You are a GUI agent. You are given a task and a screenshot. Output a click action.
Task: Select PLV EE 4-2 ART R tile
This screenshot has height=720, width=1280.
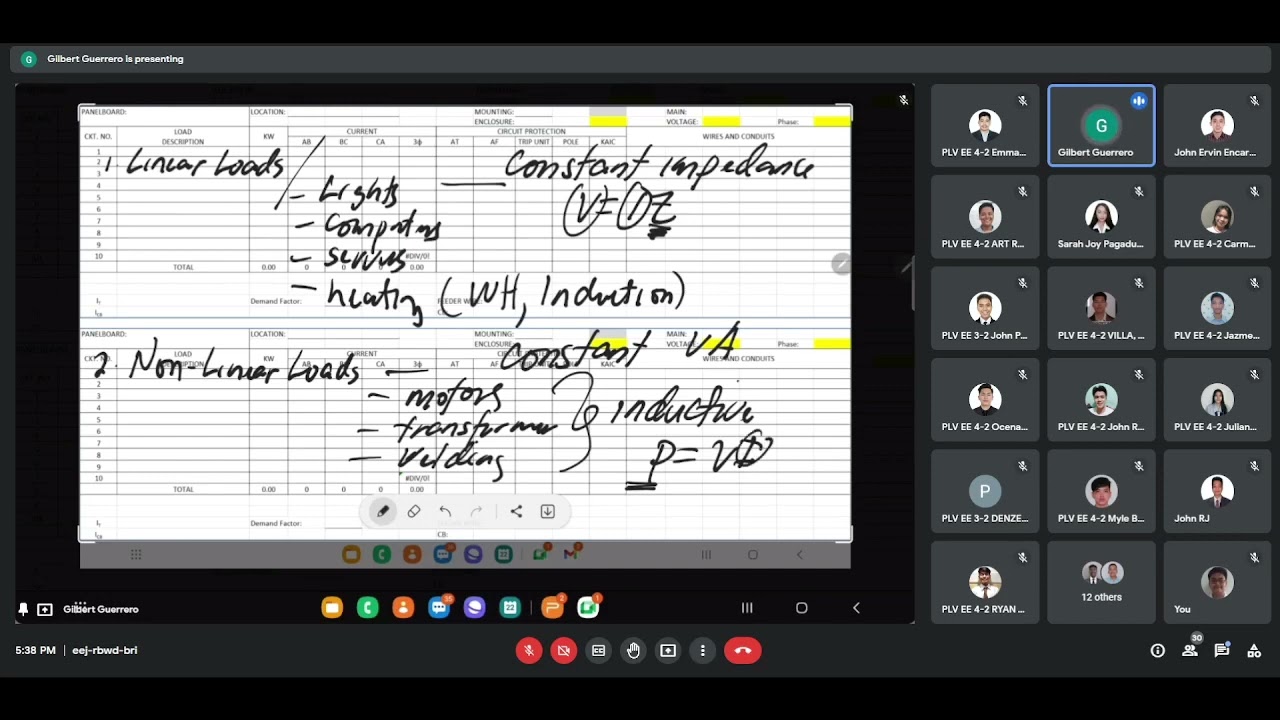click(985, 217)
